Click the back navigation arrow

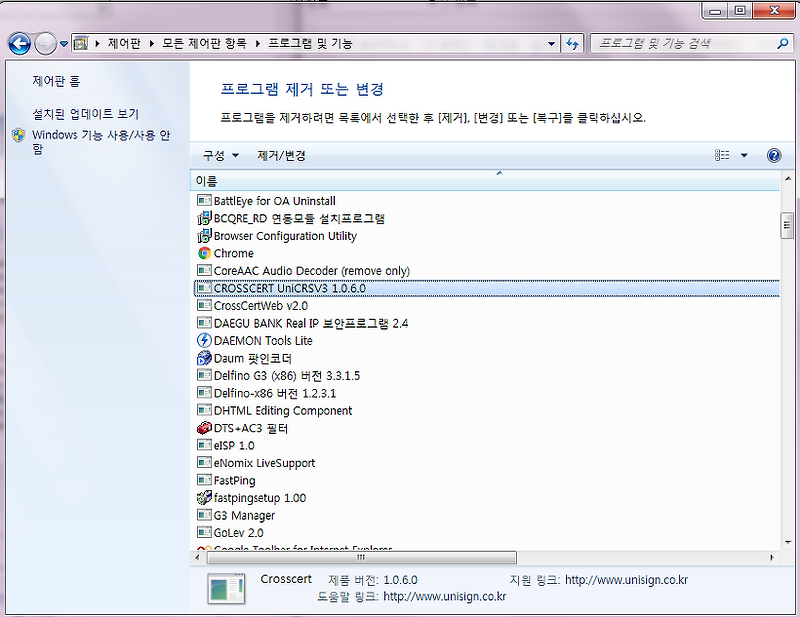(x=19, y=43)
